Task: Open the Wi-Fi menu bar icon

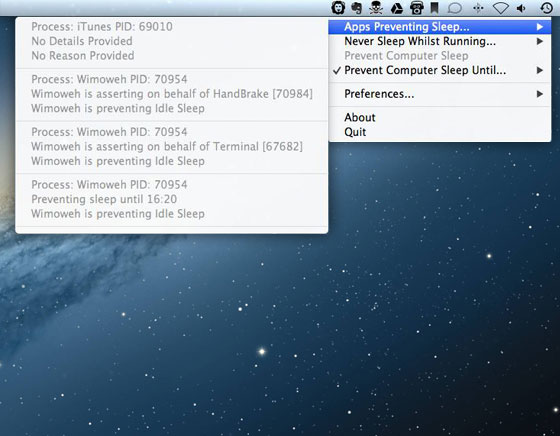Action: (x=501, y=8)
